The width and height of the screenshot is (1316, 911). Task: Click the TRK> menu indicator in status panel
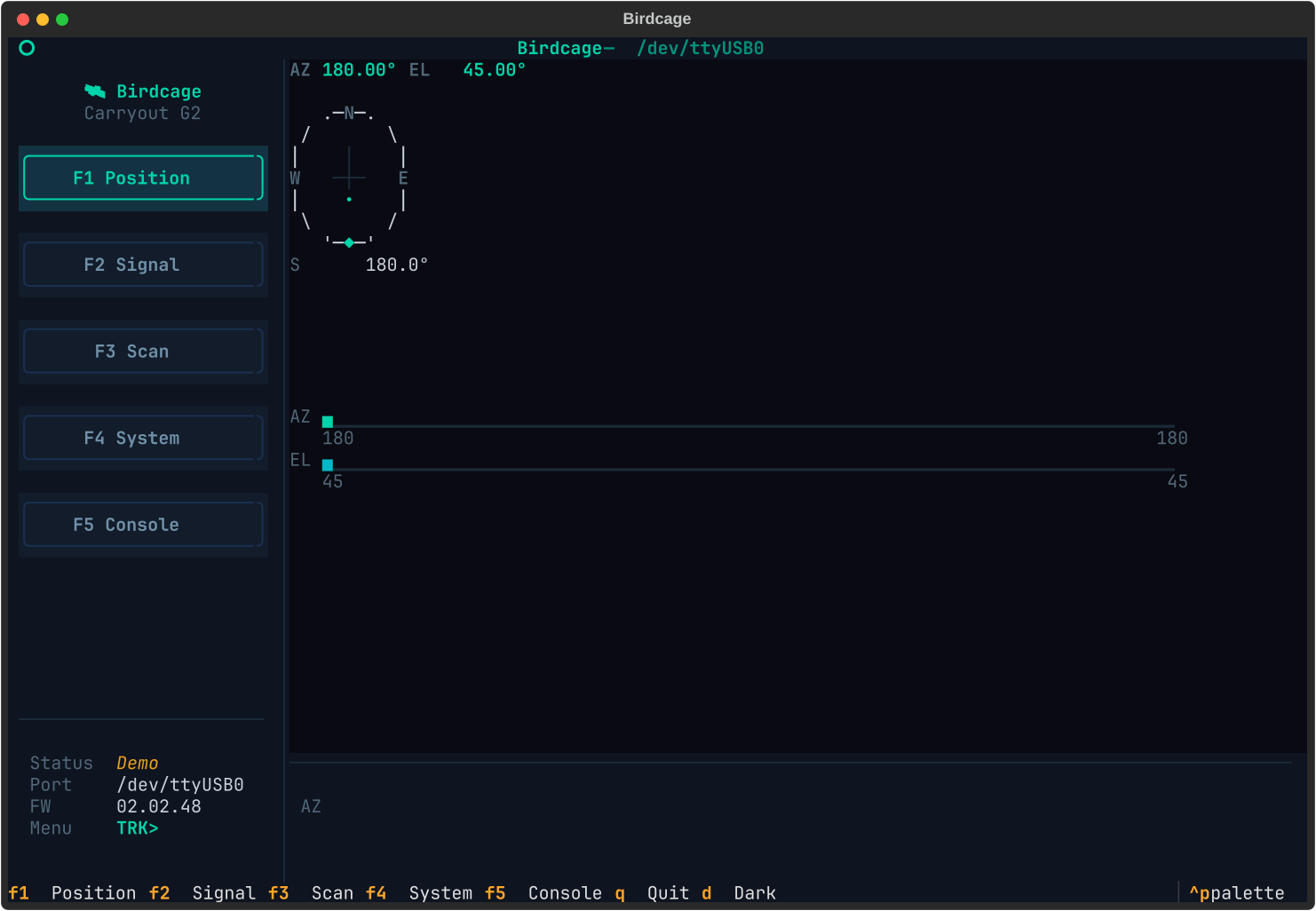click(137, 828)
